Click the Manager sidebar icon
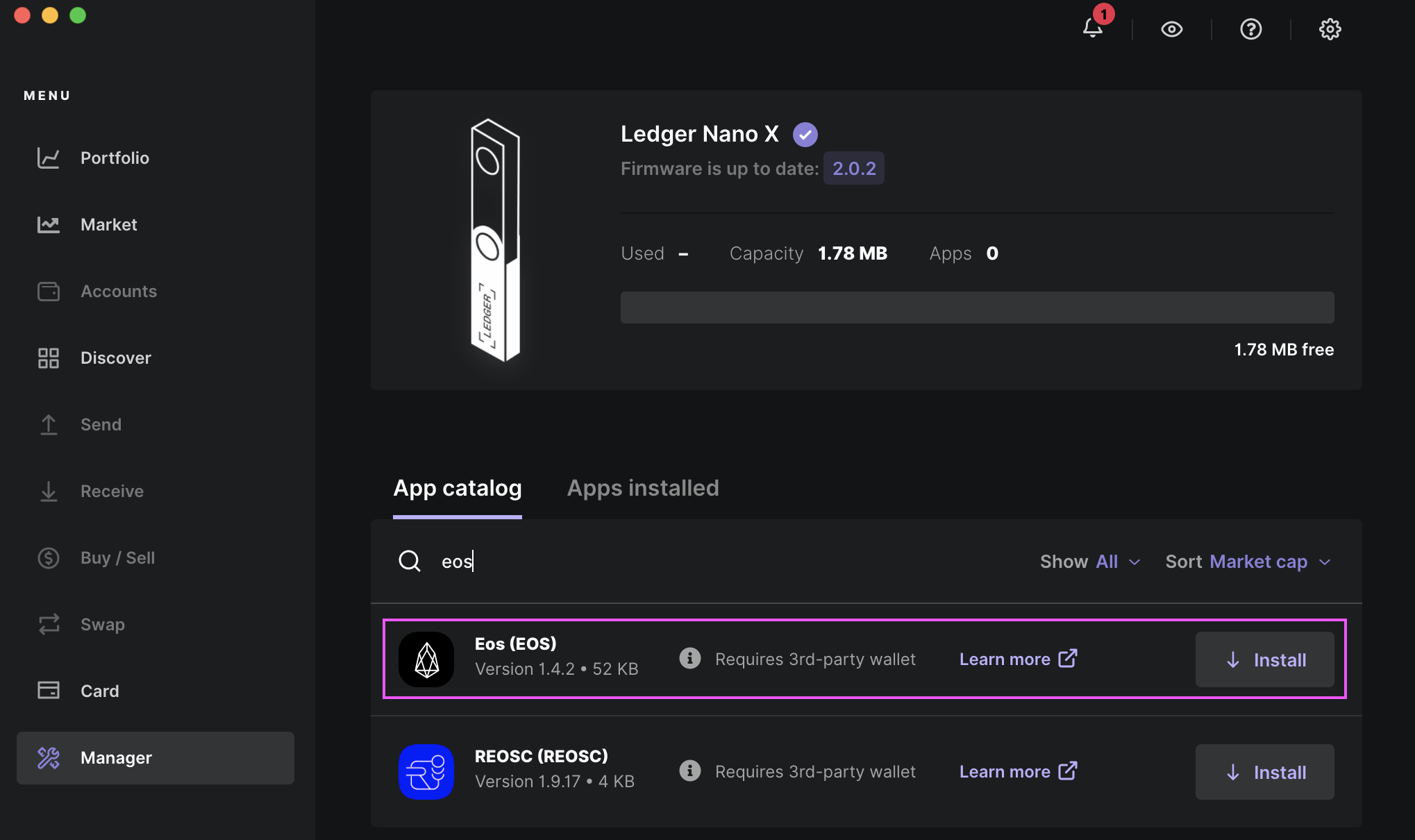Screen dimensions: 1415x840 coord(48,758)
